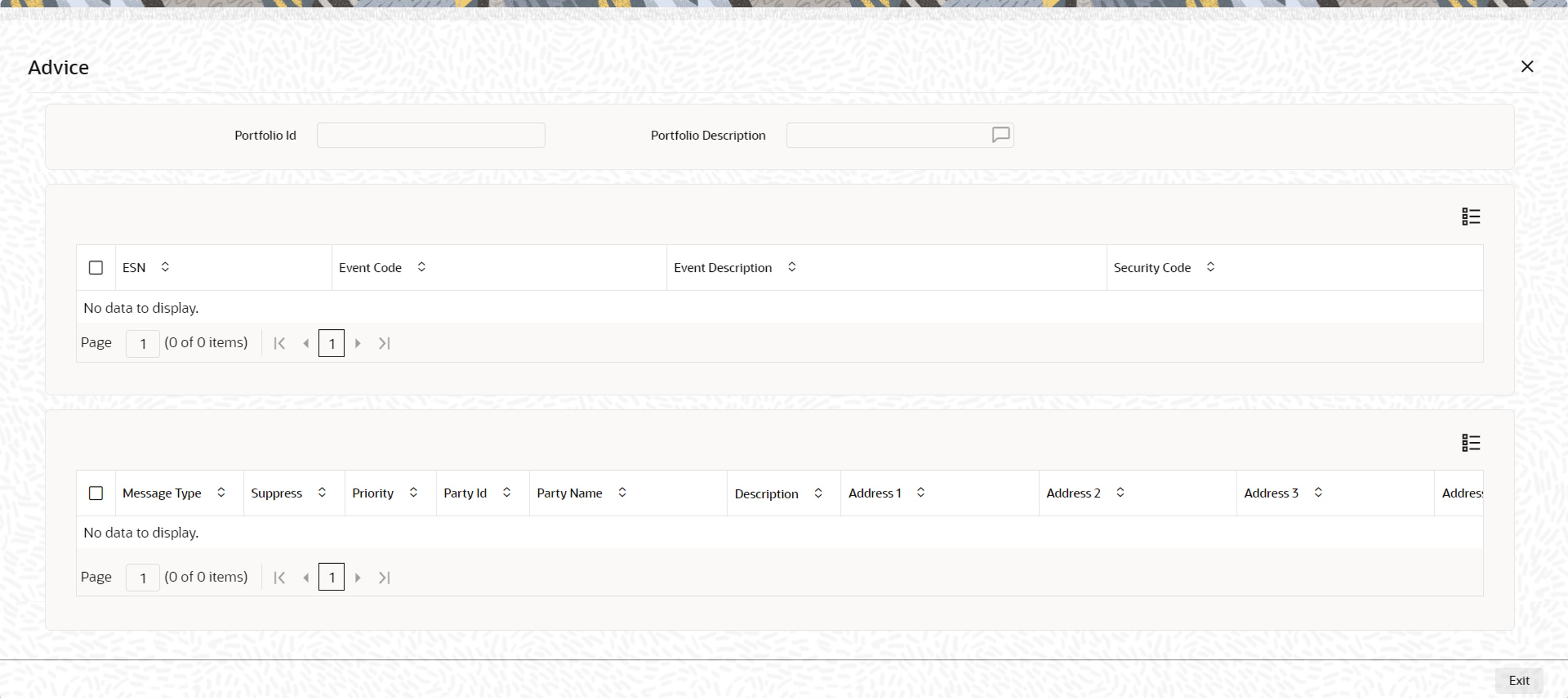Image resolution: width=1568 pixels, height=698 pixels.
Task: Check select-all box in ESN table header
Action: [96, 267]
